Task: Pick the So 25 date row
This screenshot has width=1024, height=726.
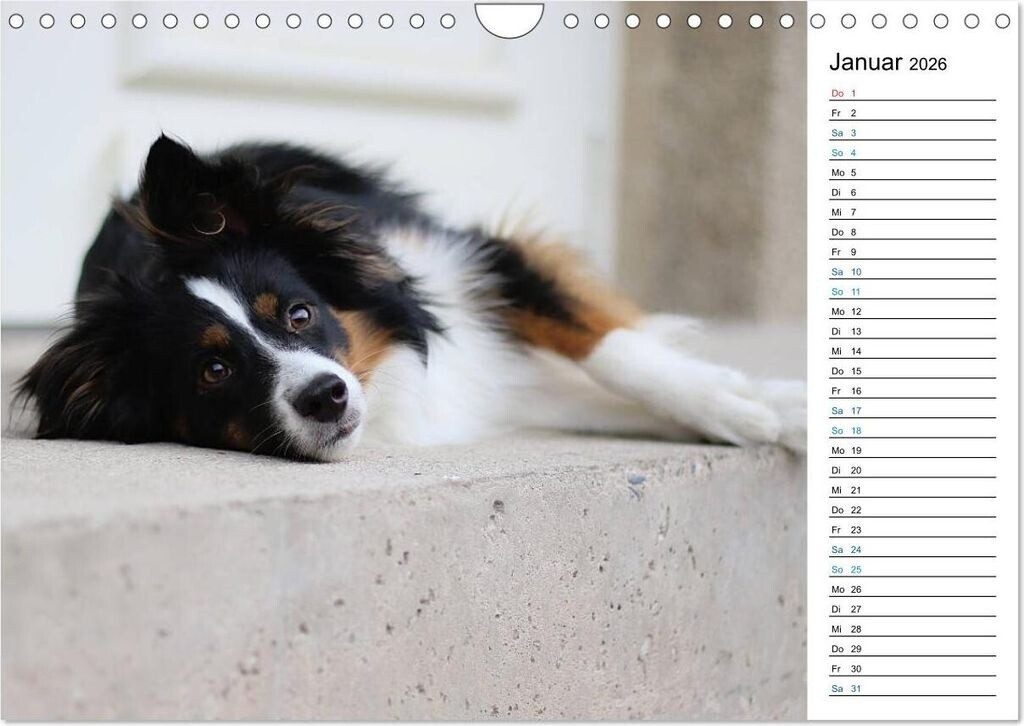Action: (x=911, y=569)
